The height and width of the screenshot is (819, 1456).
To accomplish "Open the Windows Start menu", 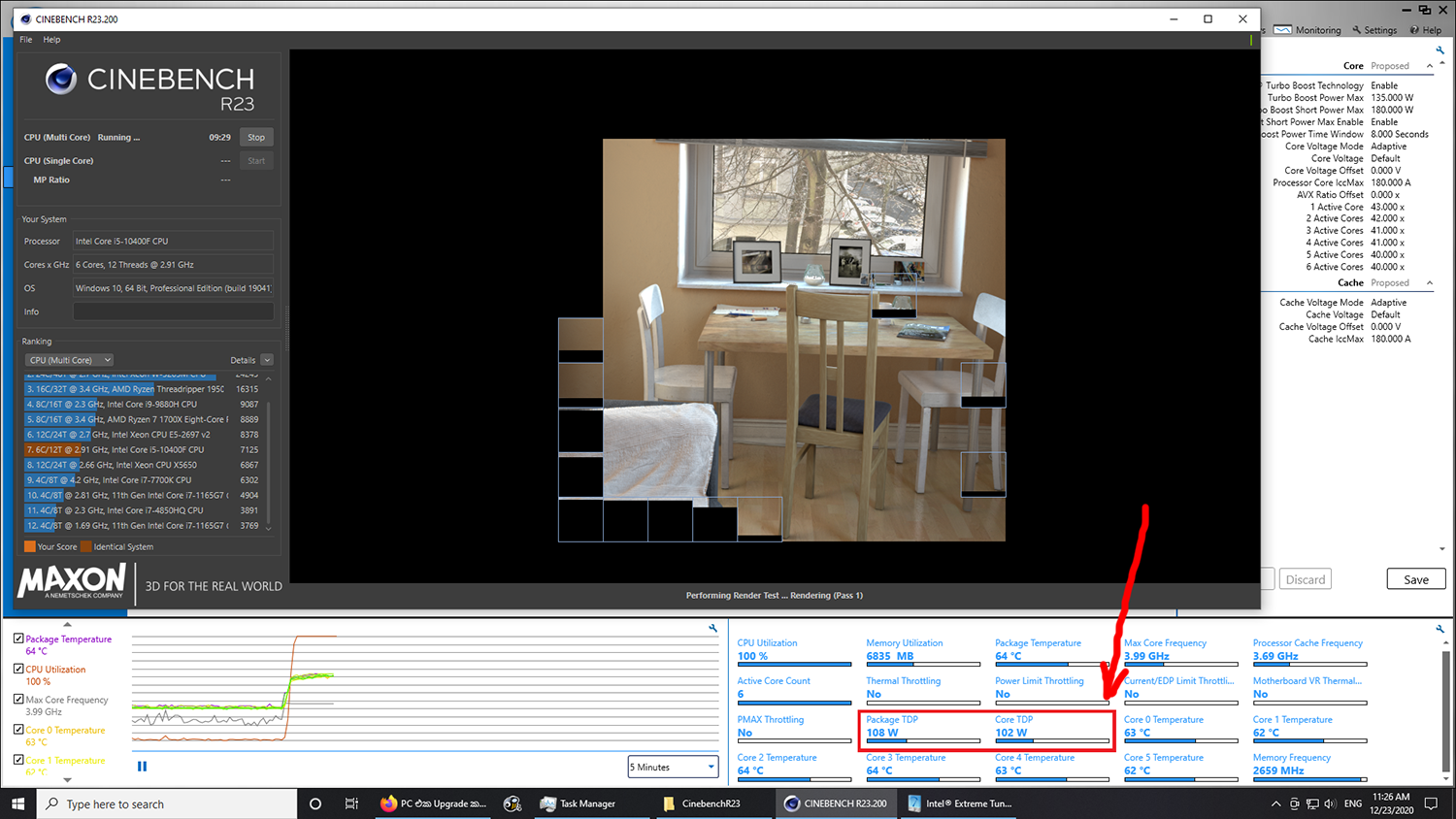I will coord(17,803).
